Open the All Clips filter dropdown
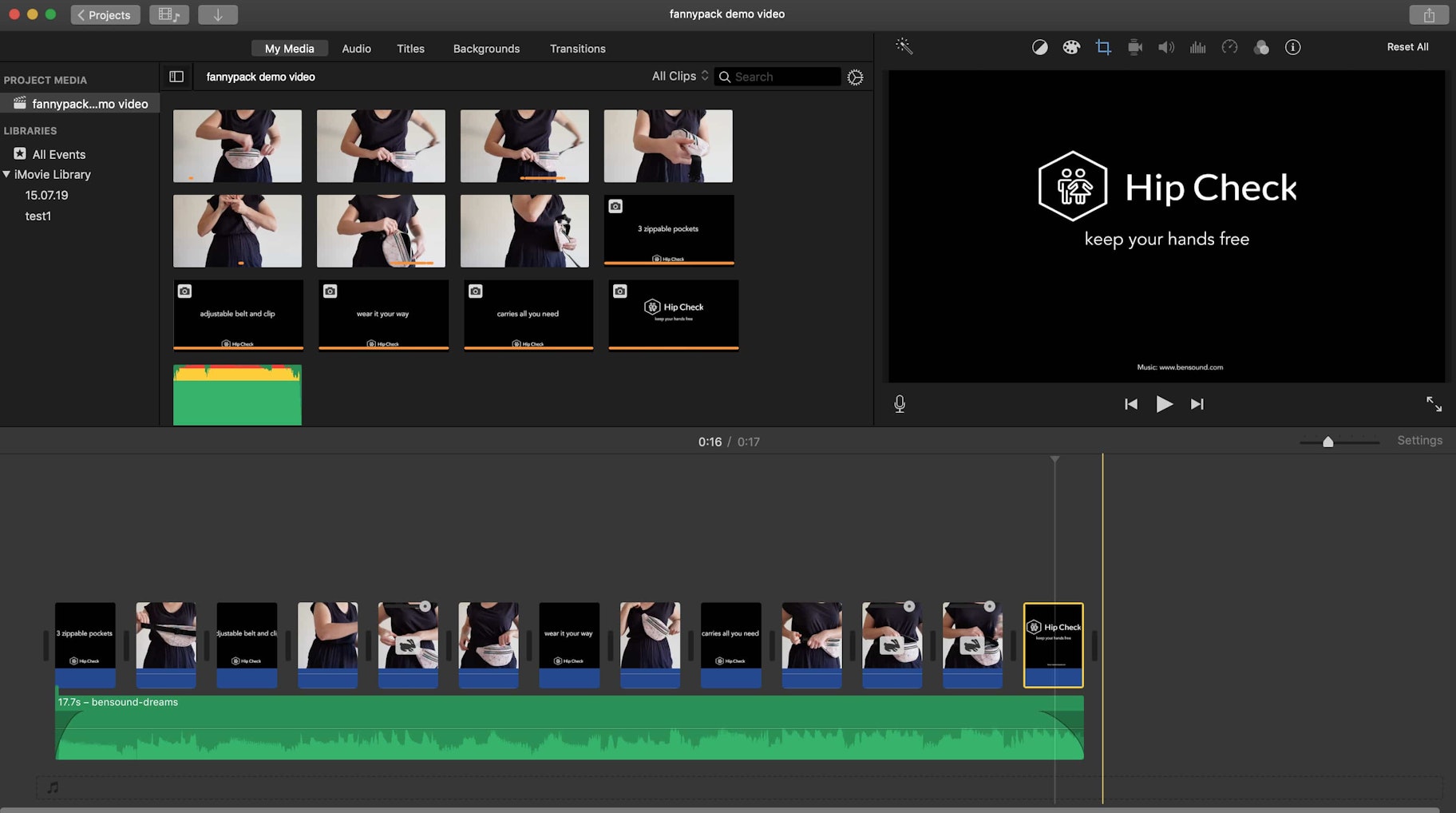The image size is (1456, 813). (x=679, y=76)
